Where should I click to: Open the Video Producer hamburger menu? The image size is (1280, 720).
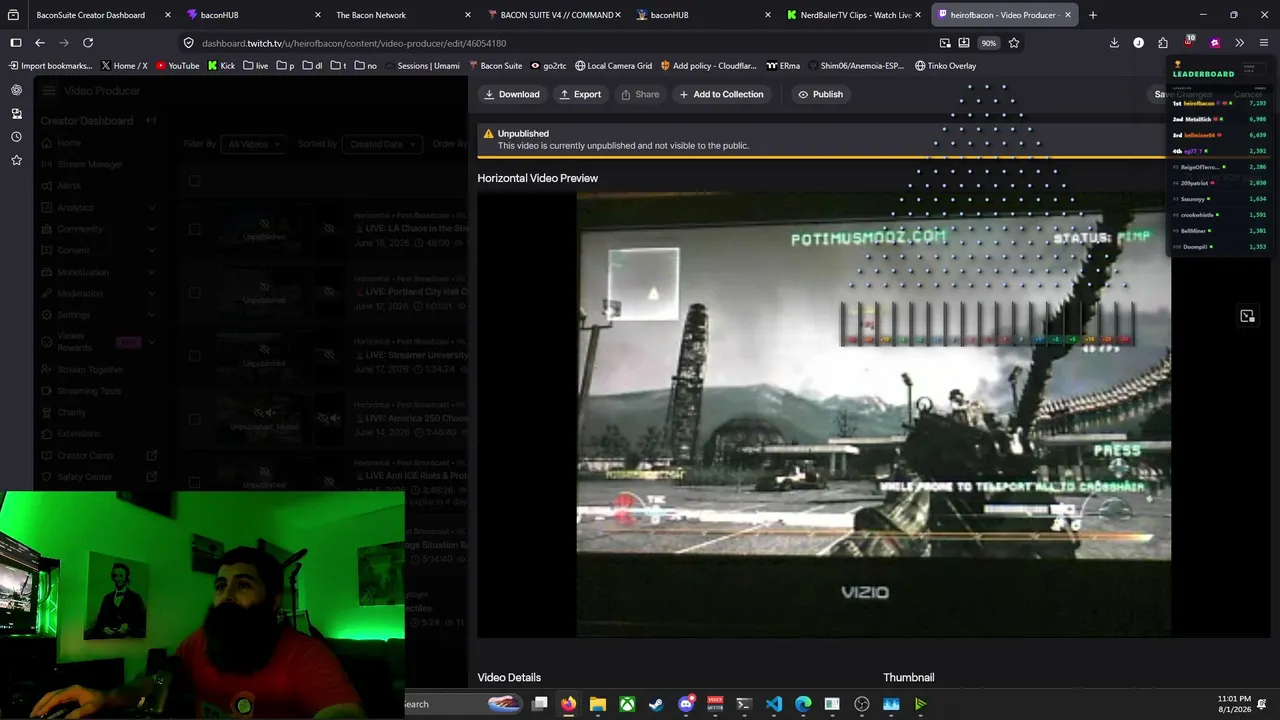pyautogui.click(x=49, y=91)
